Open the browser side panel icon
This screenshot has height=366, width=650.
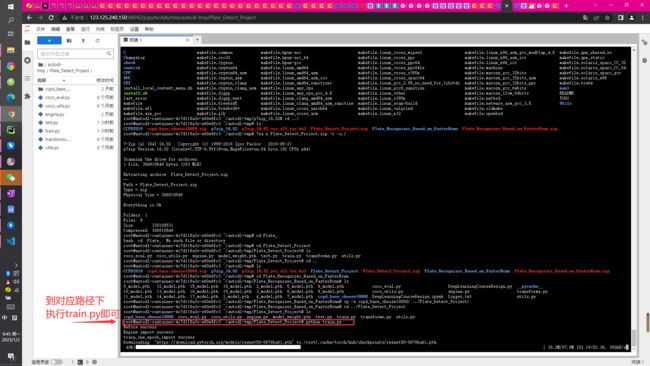621,18
